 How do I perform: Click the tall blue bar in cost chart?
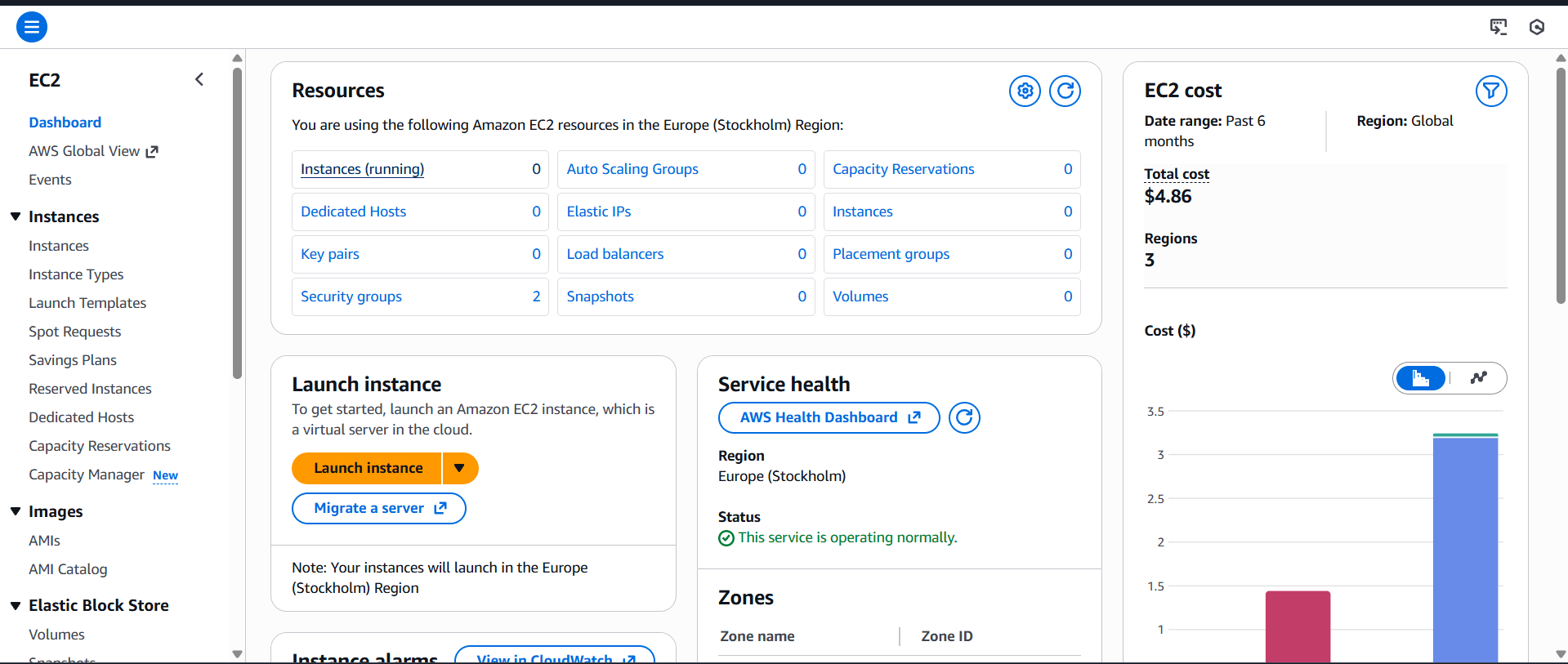(x=1465, y=550)
